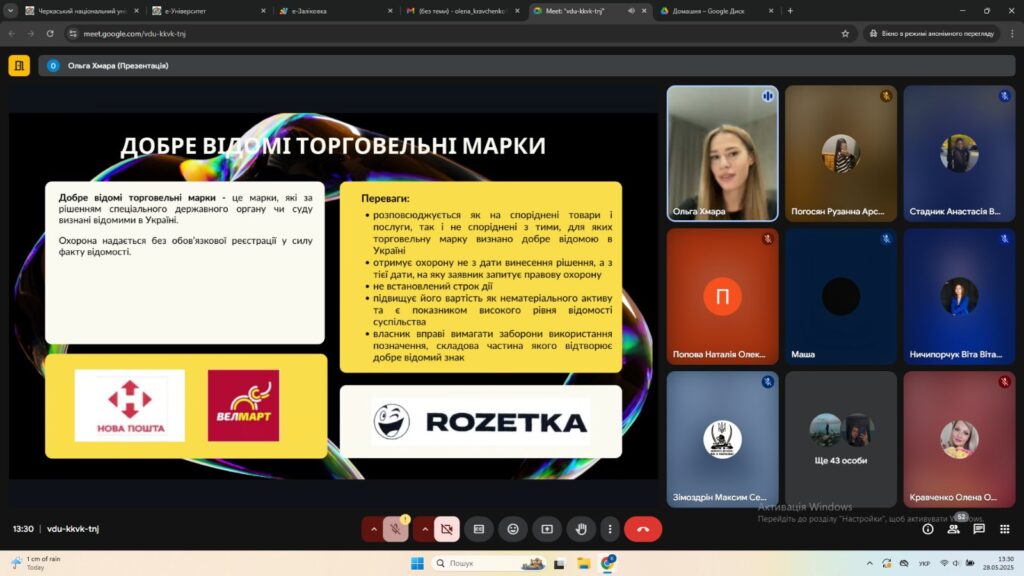1024x576 pixels.
Task: Click the present screen (share) icon
Action: coord(547,529)
